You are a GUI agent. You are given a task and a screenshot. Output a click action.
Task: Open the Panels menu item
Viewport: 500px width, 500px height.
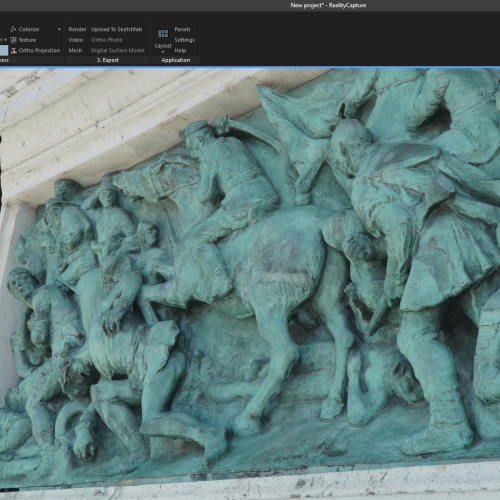coord(182,29)
